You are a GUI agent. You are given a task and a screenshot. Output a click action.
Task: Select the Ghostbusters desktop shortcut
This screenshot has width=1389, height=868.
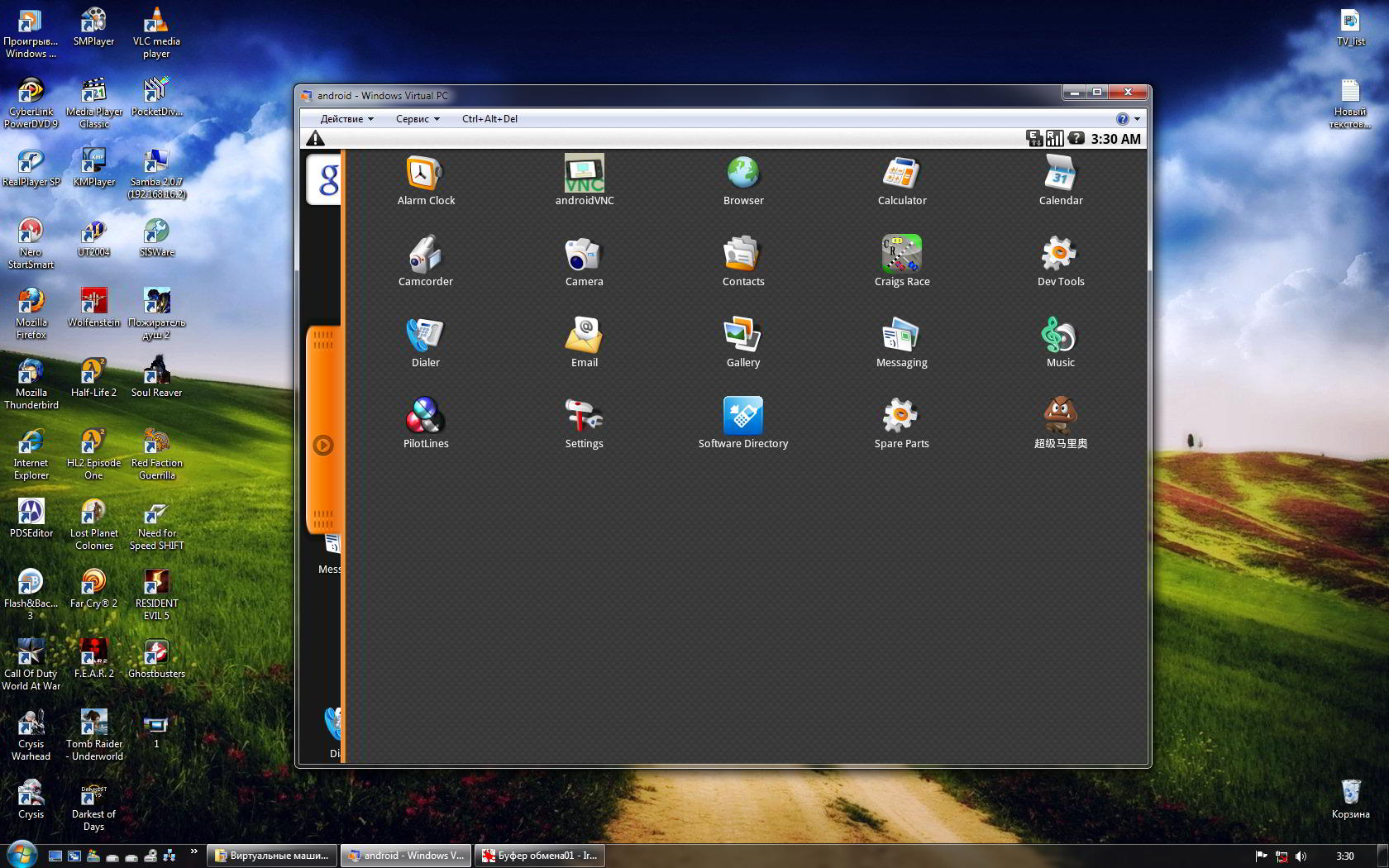tap(156, 660)
